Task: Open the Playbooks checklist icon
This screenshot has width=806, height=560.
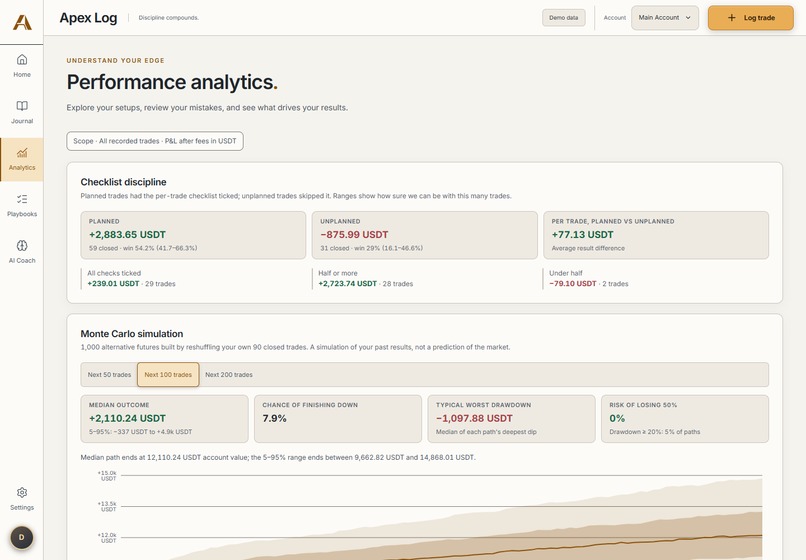Action: (22, 199)
